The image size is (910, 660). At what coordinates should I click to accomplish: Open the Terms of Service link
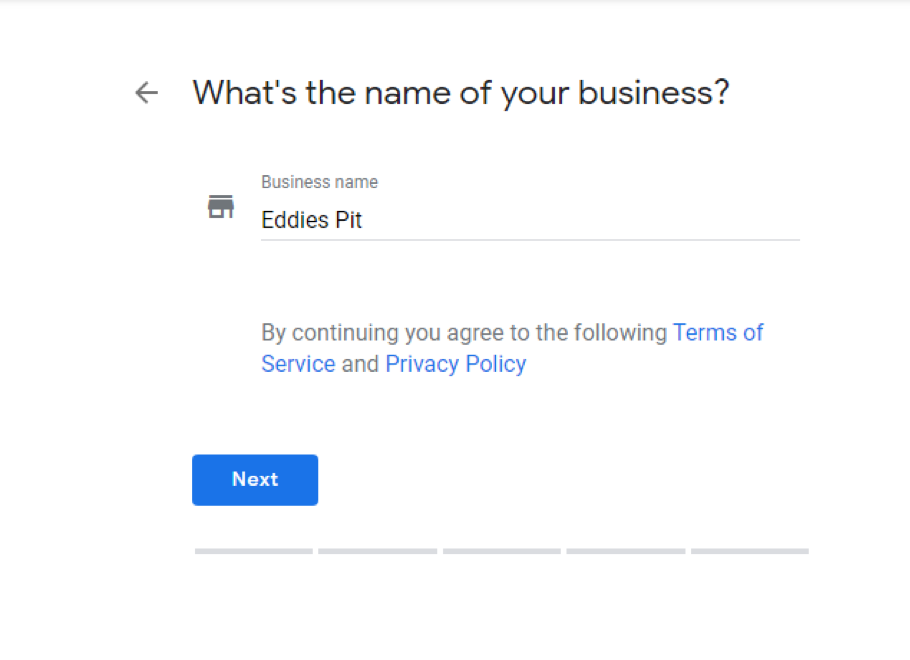(x=717, y=332)
